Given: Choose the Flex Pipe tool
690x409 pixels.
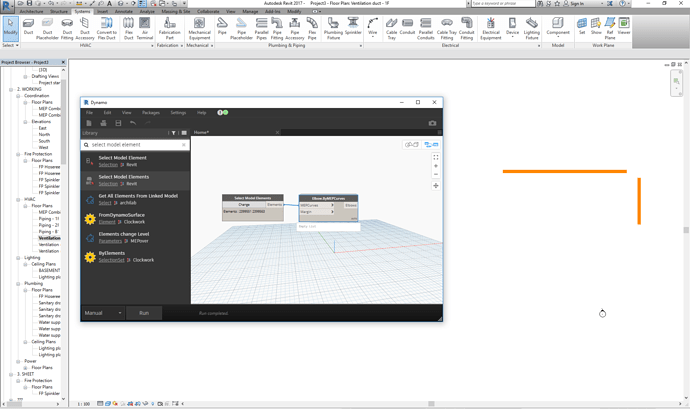Looking at the screenshot, I should (312, 29).
